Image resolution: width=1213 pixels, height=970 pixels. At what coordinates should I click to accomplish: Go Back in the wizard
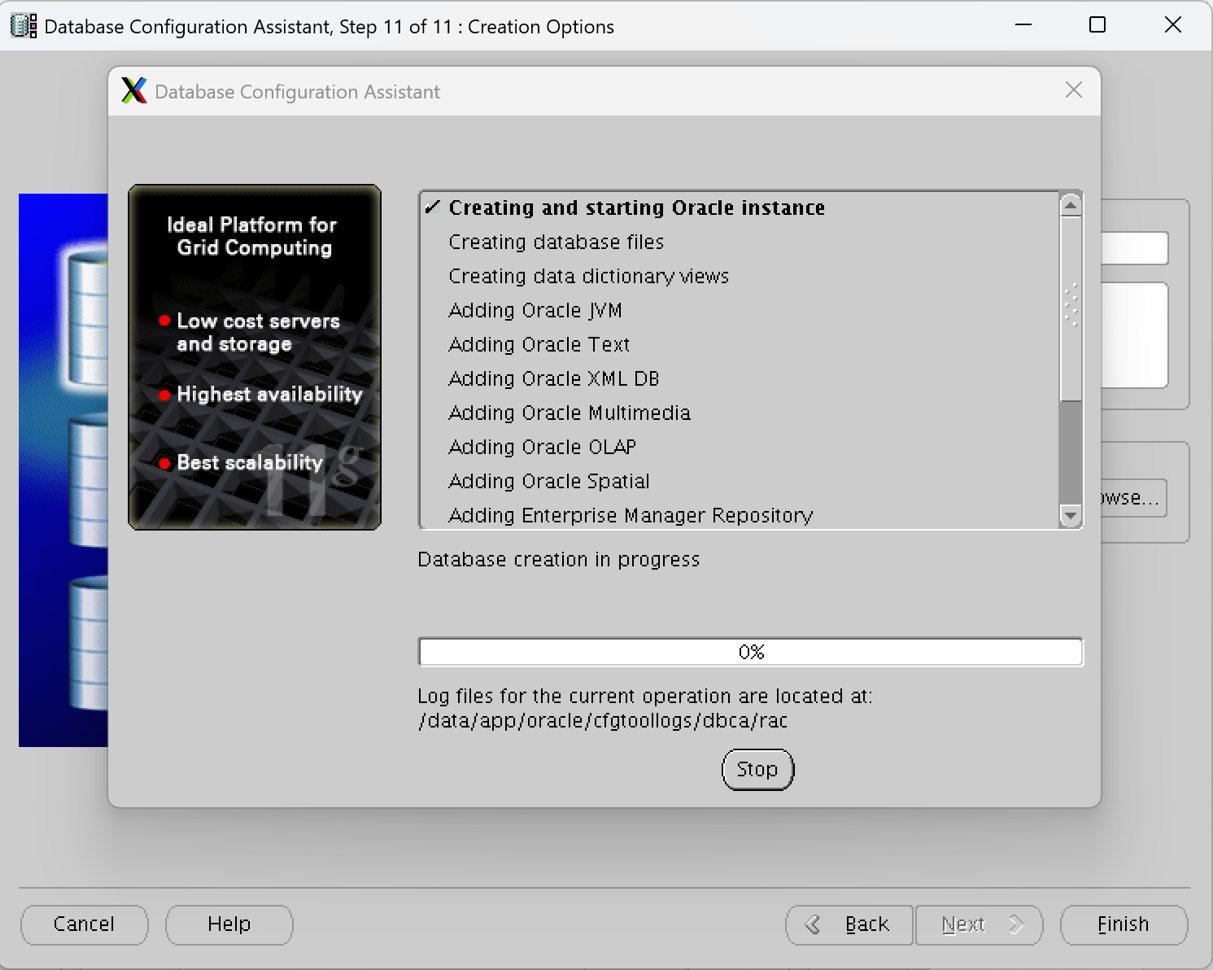pyautogui.click(x=849, y=924)
